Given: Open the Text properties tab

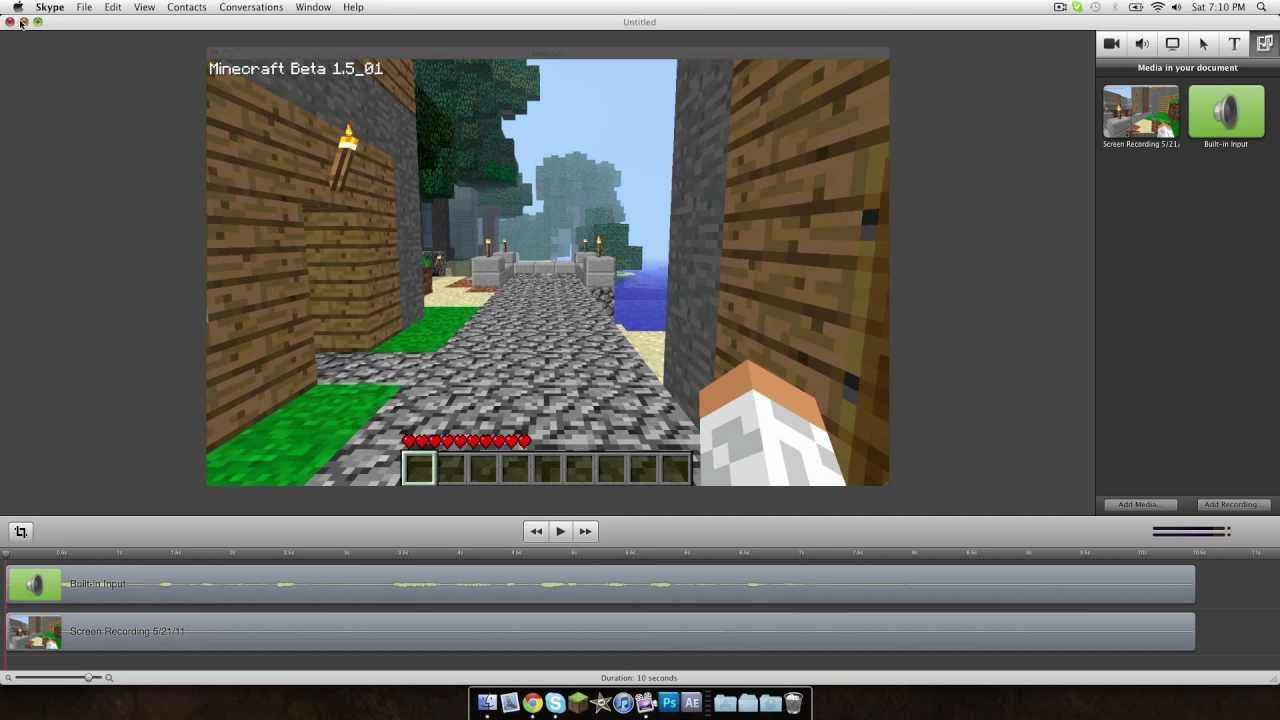Looking at the screenshot, I should coord(1234,44).
